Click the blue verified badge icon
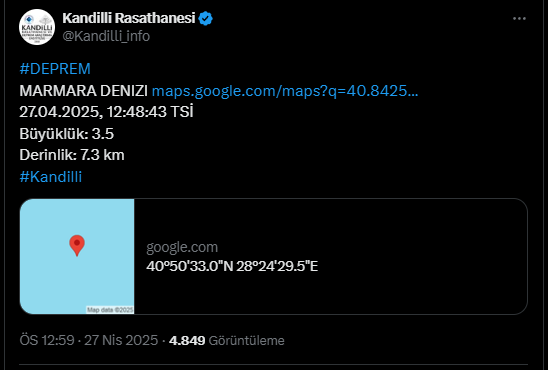Viewport: 548px width, 370px height. (x=206, y=19)
